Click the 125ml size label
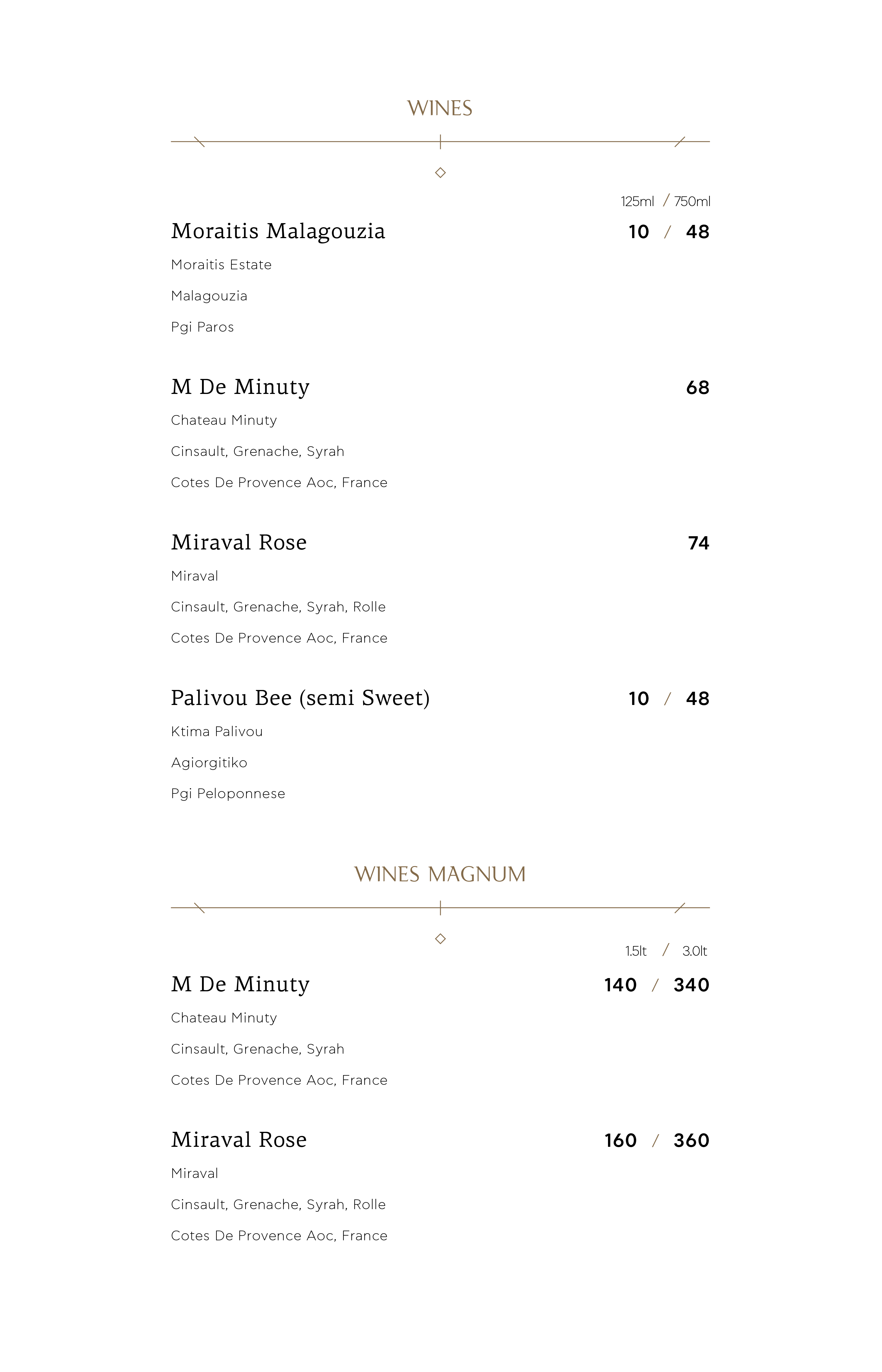 point(637,202)
